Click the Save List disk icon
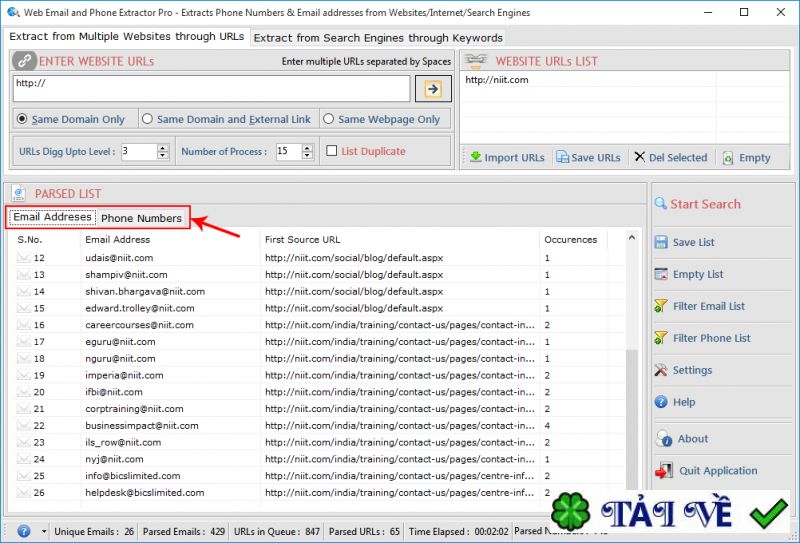800x543 pixels. click(x=661, y=242)
